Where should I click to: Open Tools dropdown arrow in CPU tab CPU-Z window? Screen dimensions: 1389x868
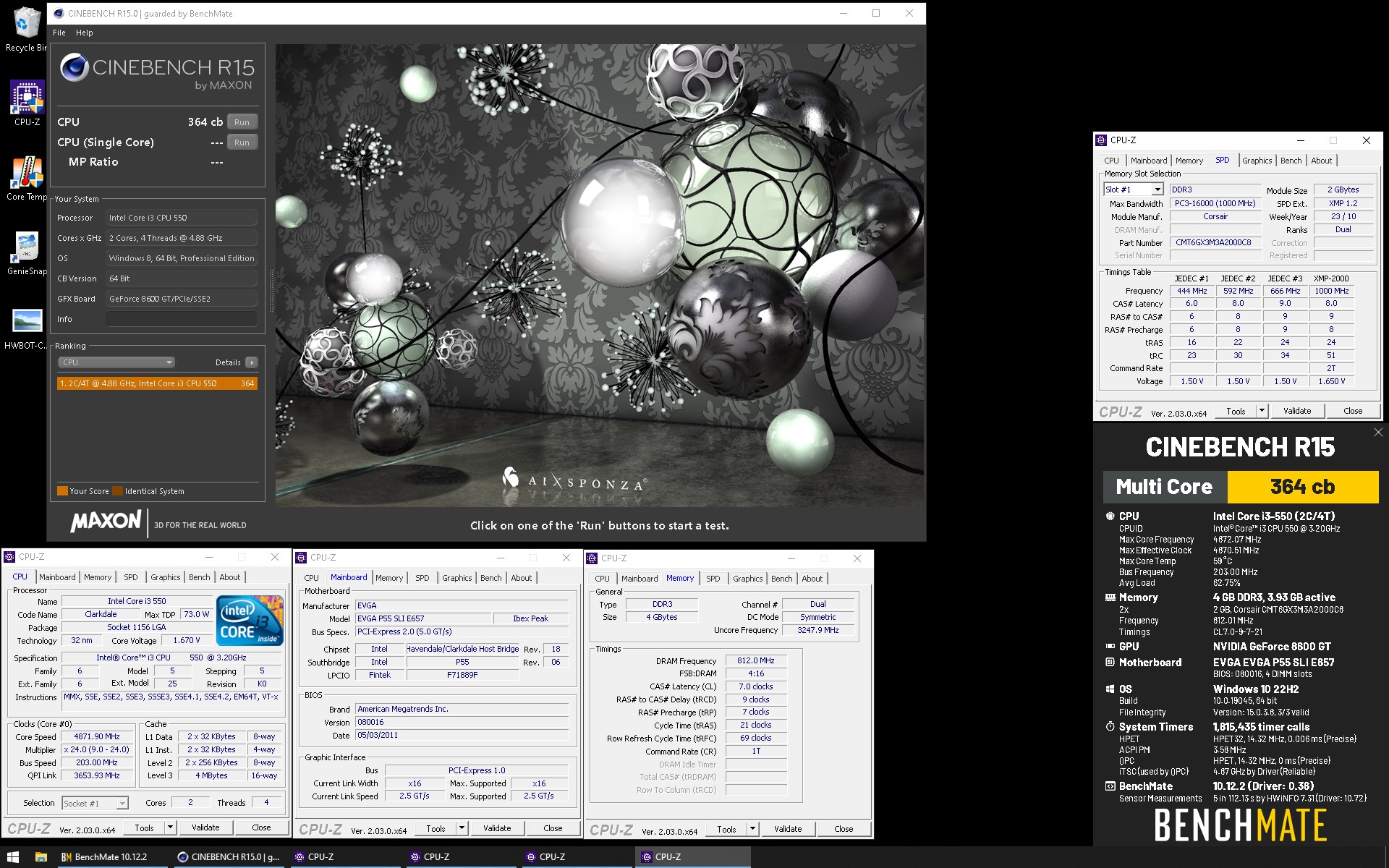(171, 827)
